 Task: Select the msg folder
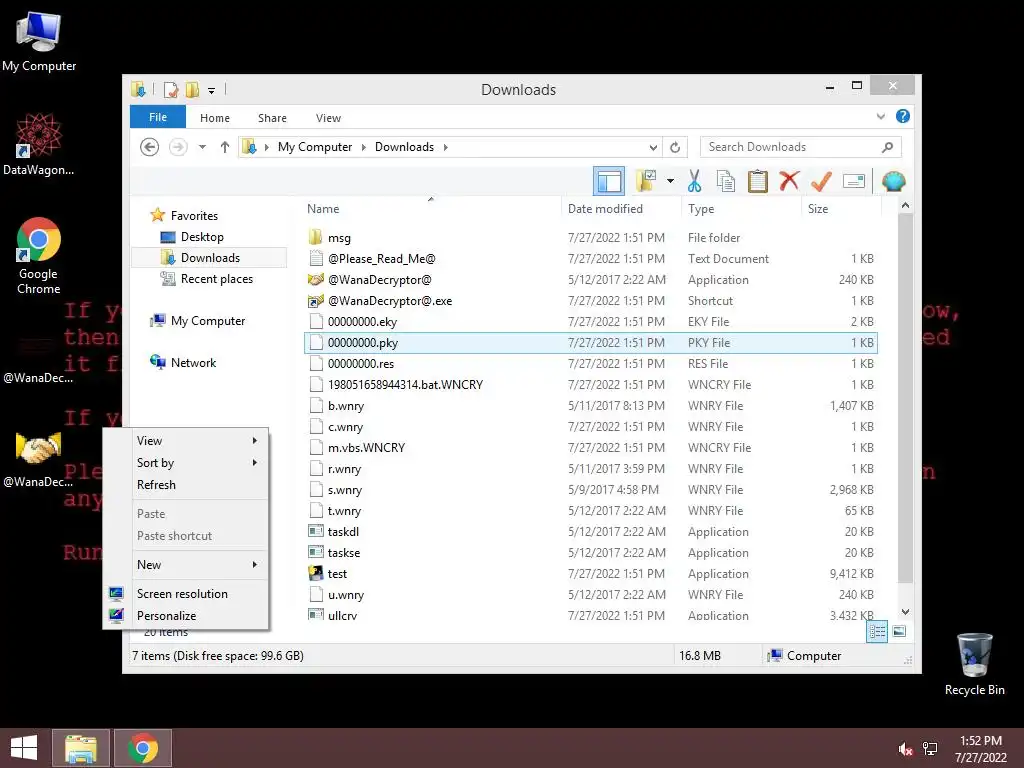pyautogui.click(x=591, y=238)
